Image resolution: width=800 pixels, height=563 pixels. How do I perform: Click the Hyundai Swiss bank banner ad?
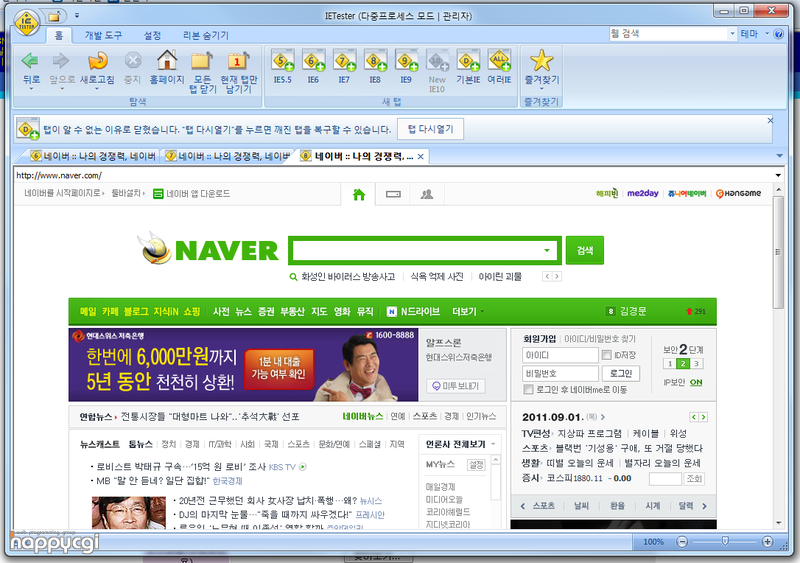[243, 364]
